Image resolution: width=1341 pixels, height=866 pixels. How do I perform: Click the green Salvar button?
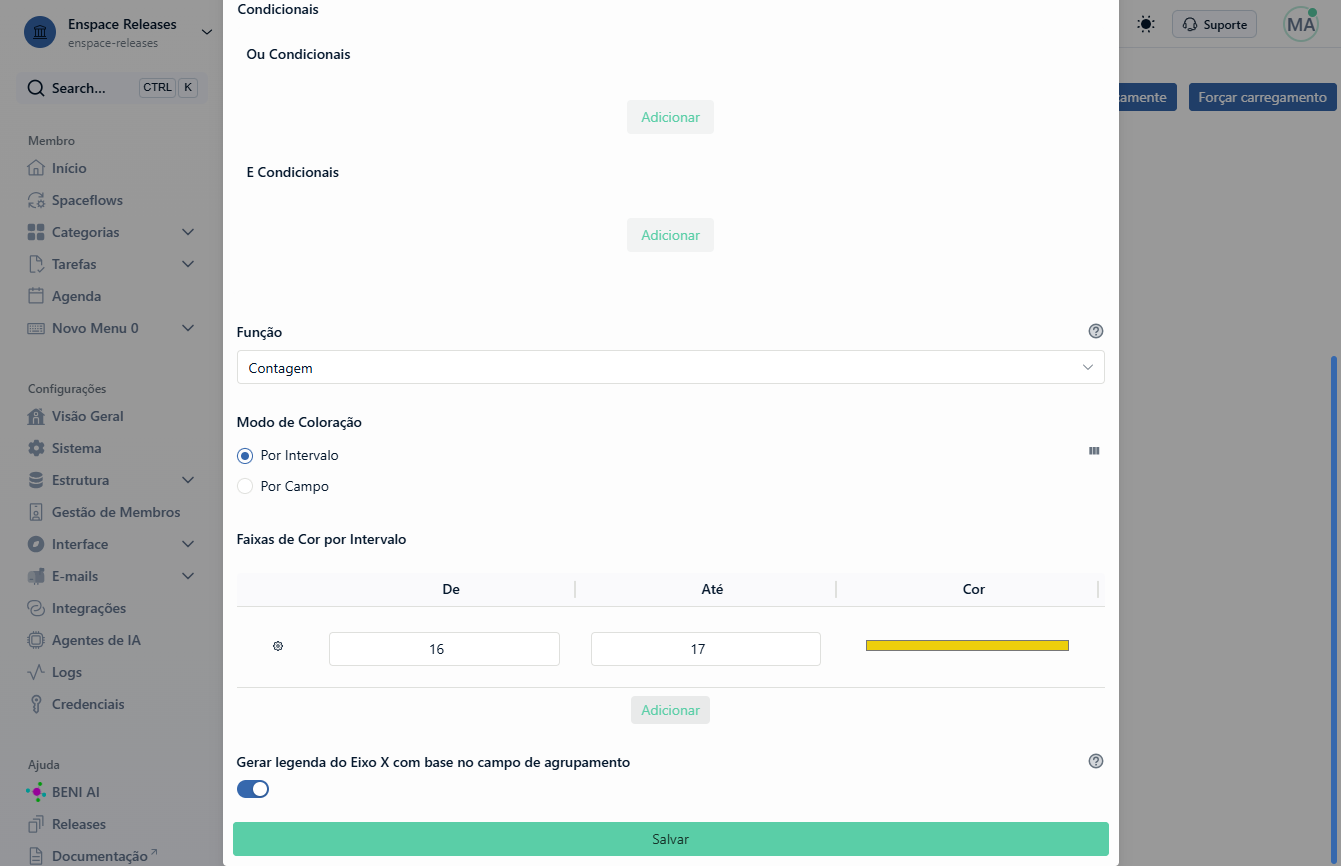point(670,839)
